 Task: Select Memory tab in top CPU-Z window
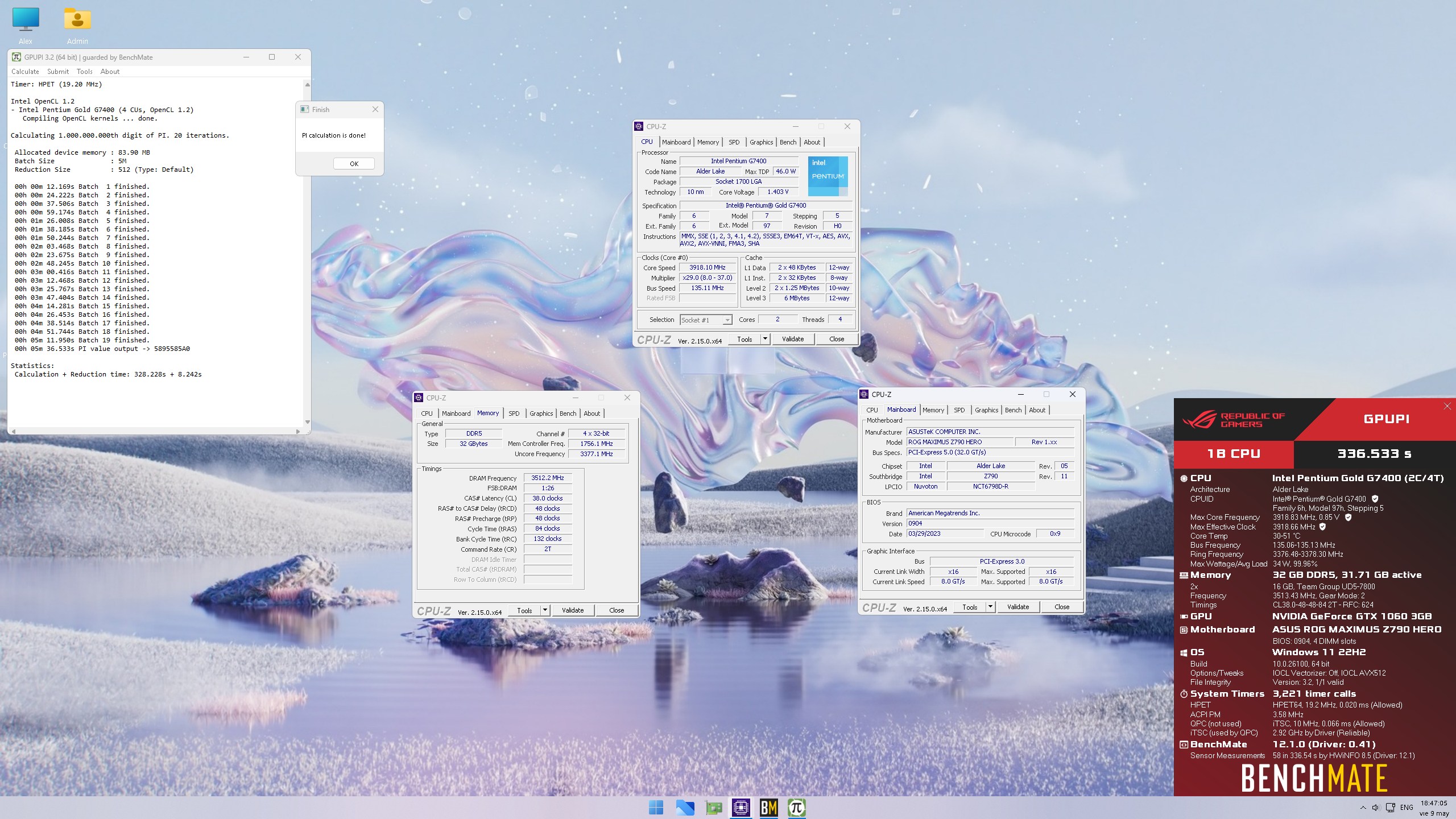pos(708,142)
